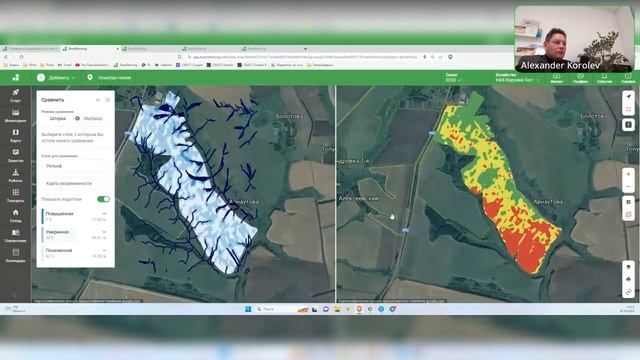Viewport: 640px width, 360px height.
Task: Click the Умеренная zone color bar
Action: point(42,235)
